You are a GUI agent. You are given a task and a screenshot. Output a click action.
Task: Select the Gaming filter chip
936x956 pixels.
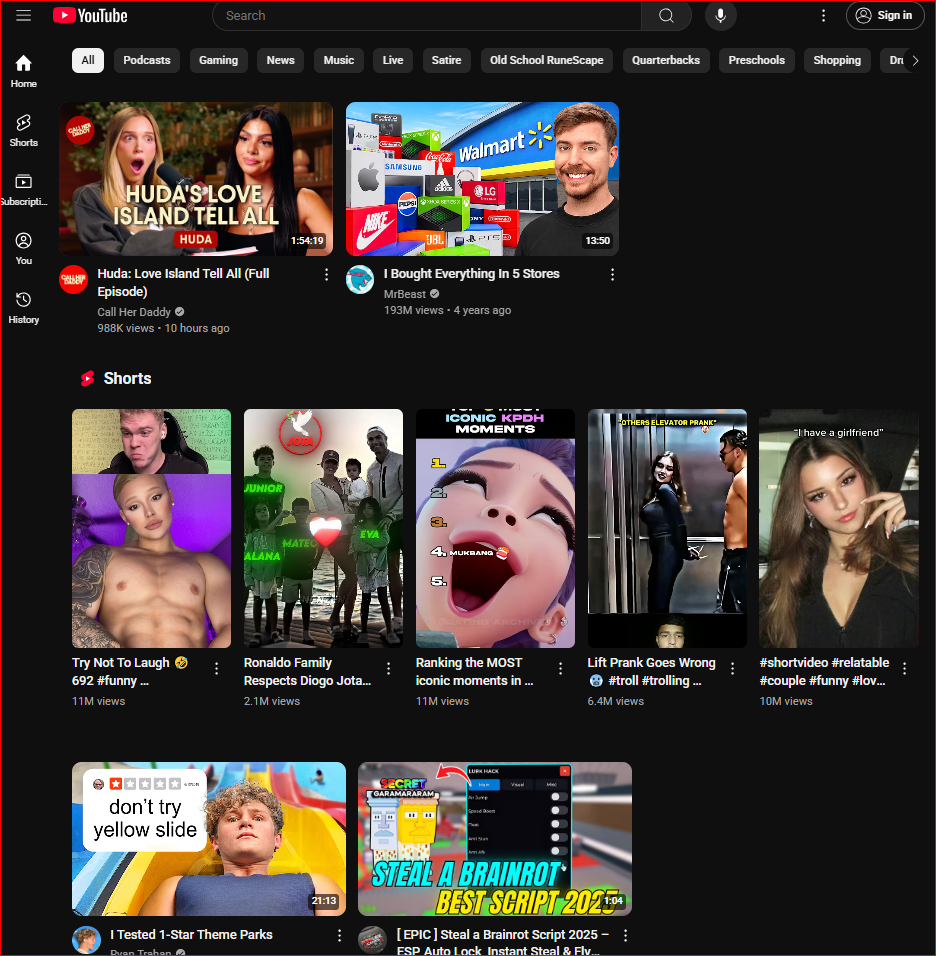pos(218,60)
